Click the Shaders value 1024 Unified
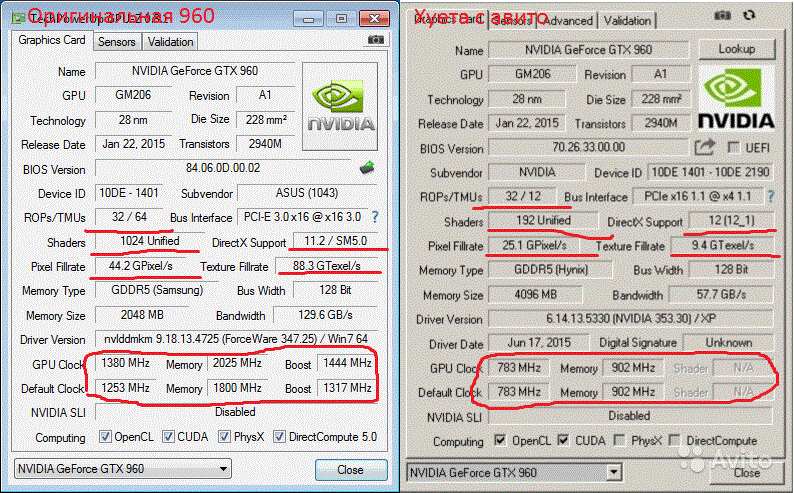 pyautogui.click(x=150, y=241)
